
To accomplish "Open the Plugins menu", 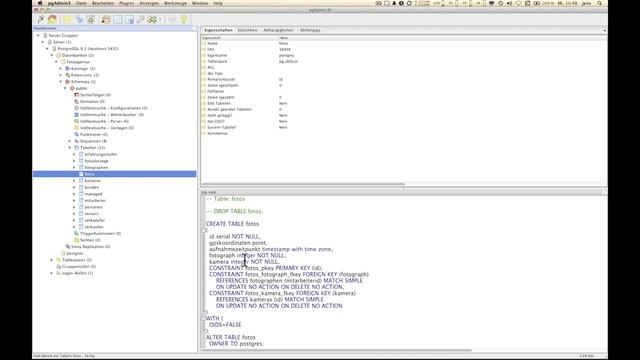I will [x=127, y=3].
